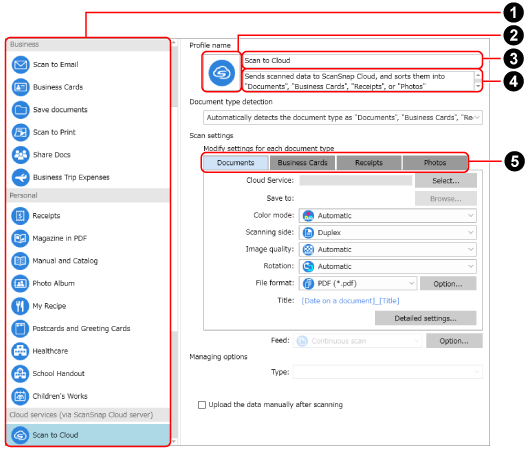The width and height of the screenshot is (525, 464).
Task: Click the Color mode Automatic icon
Action: 308,216
